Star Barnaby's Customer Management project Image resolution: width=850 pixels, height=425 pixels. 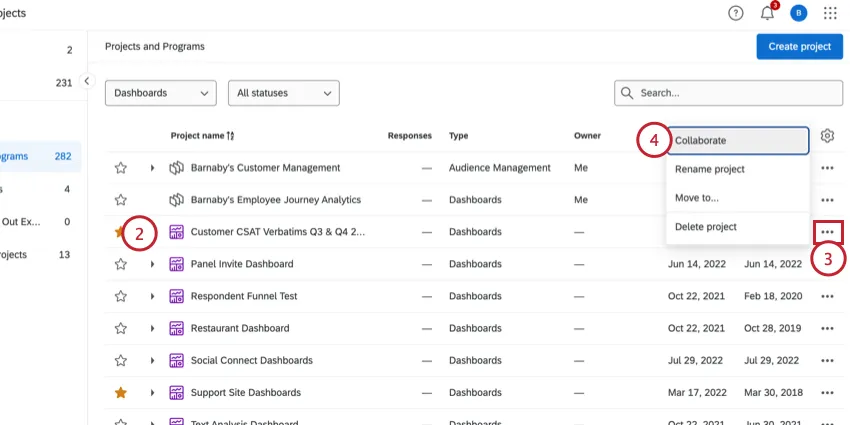121,168
